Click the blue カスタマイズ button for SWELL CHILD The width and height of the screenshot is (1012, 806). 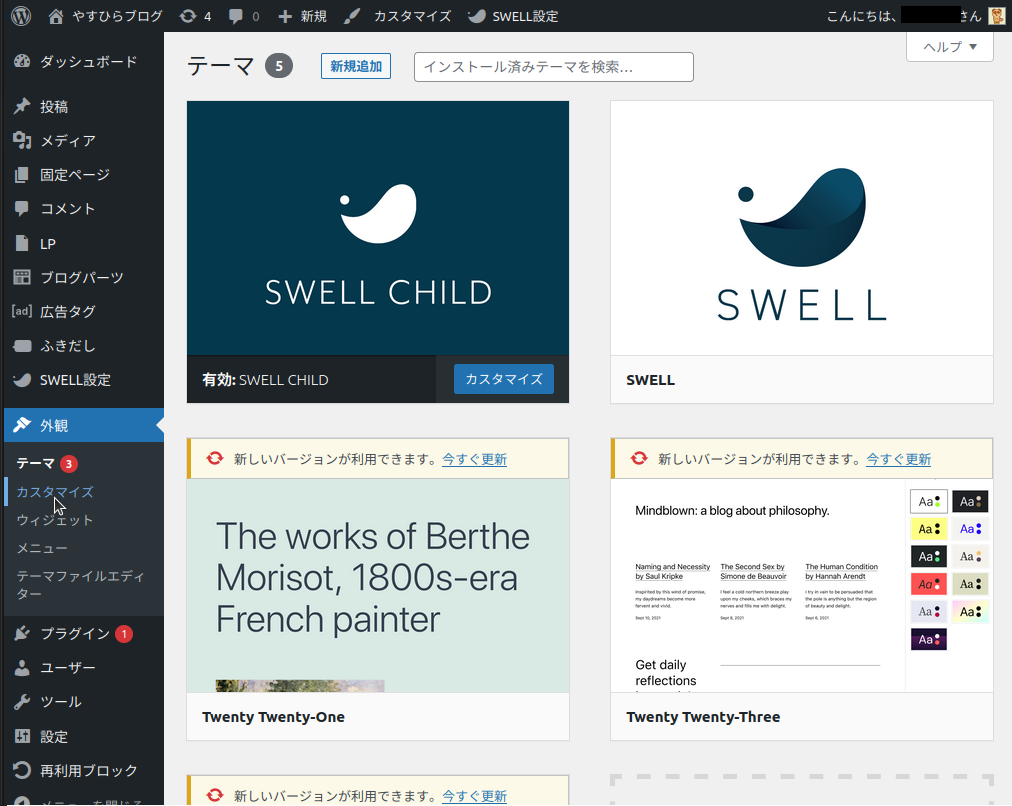click(x=503, y=379)
